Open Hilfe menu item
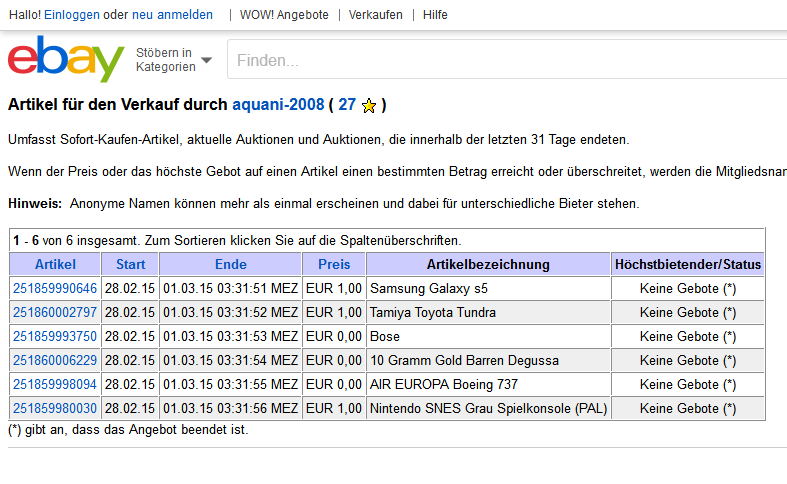Screen dimensions: 787x484 [435, 15]
